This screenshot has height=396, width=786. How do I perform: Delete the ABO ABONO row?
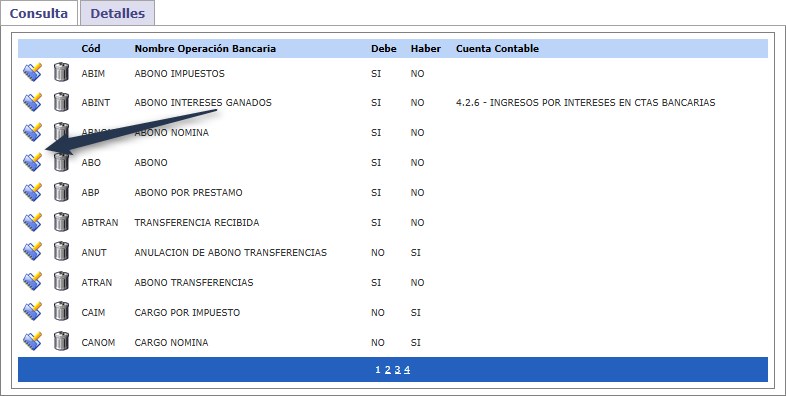coord(61,162)
